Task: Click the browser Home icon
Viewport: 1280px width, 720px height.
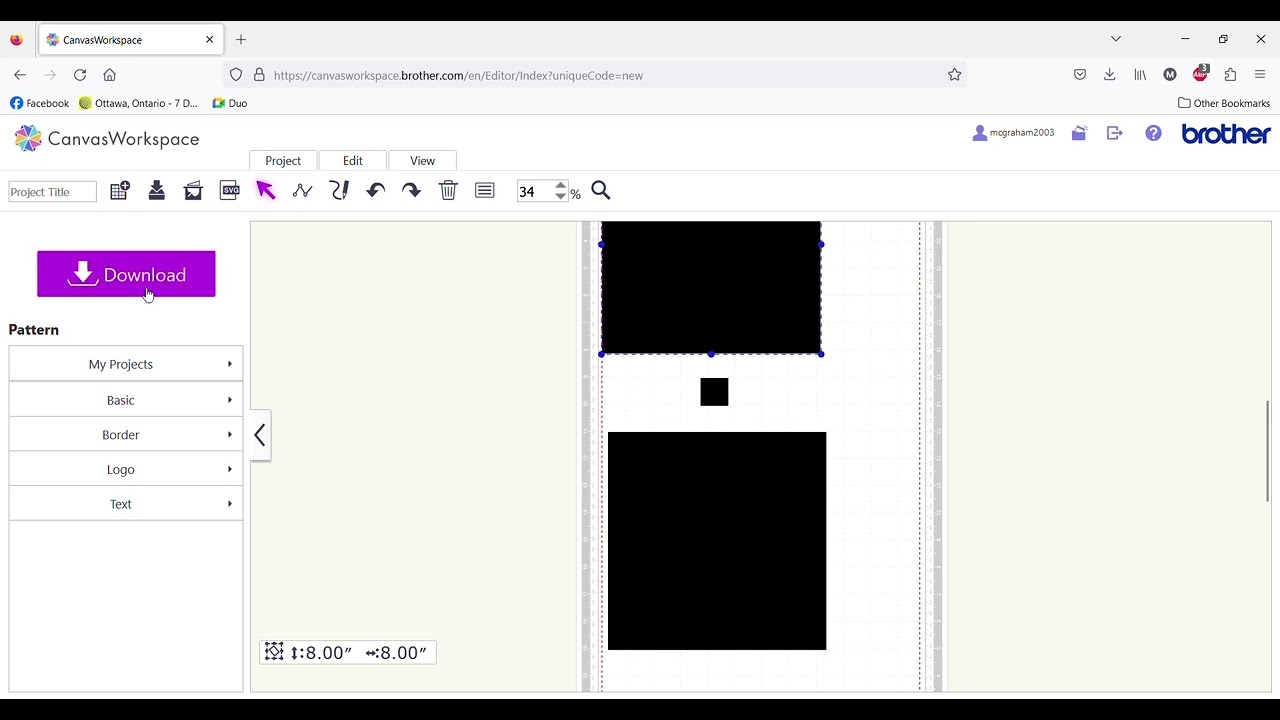Action: 110,75
